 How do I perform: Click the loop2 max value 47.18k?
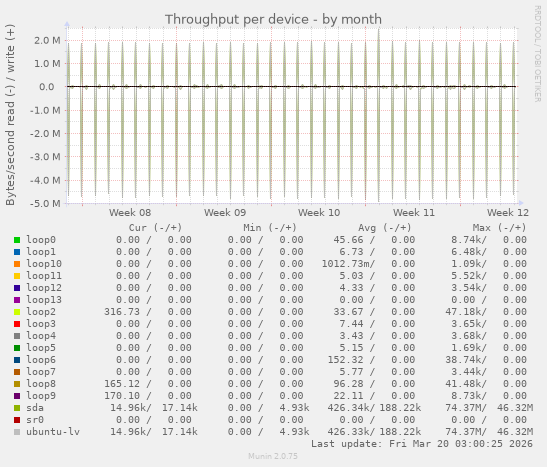463,312
